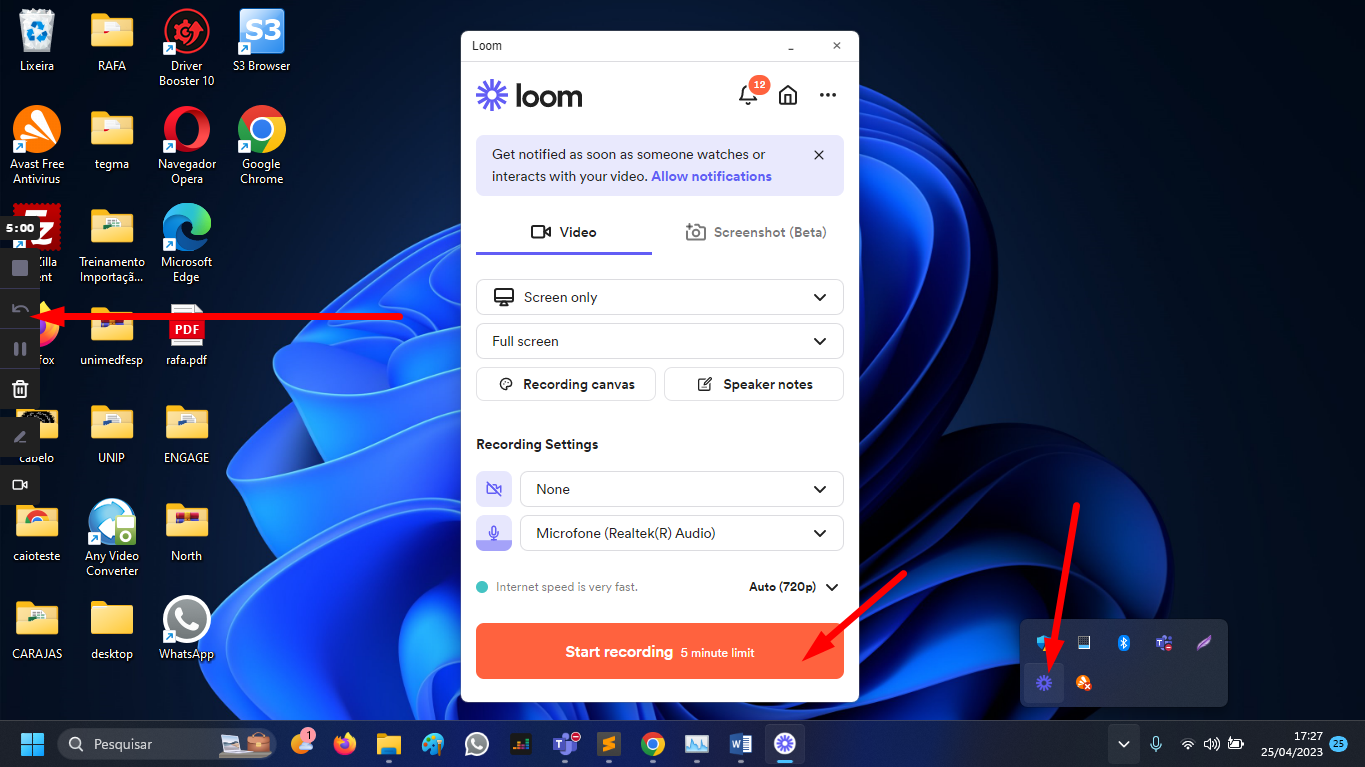Collapse the hidden tray icons chevron
The image size is (1365, 767).
[x=1124, y=744]
